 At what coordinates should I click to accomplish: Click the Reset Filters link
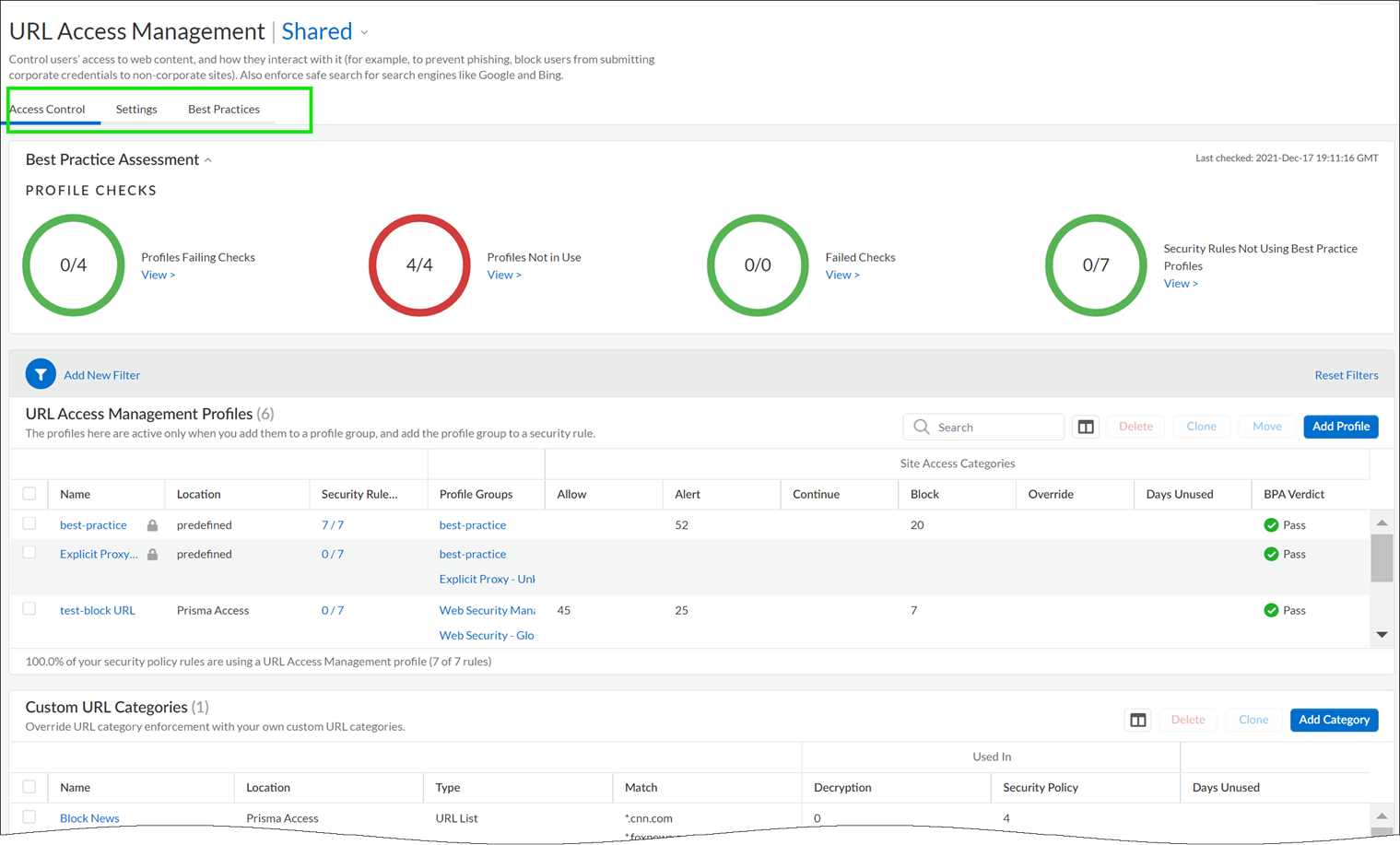tap(1346, 375)
